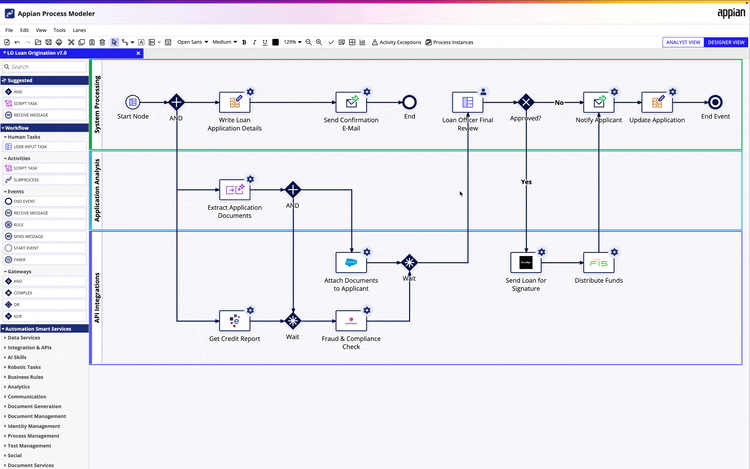Click the Activity Exceptions button
The width and height of the screenshot is (750, 469).
click(397, 42)
